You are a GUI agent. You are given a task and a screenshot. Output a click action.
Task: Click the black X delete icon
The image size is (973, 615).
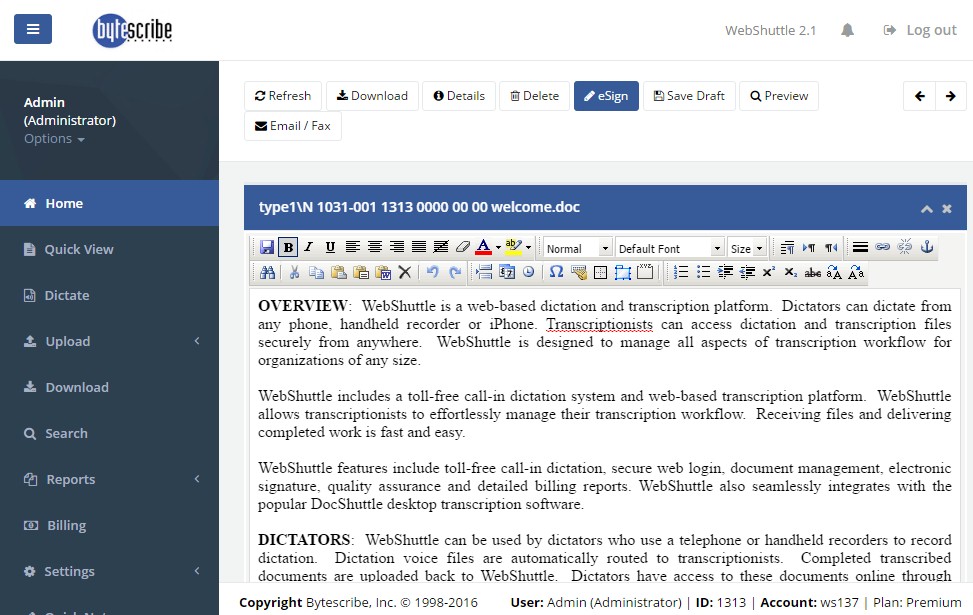click(x=405, y=272)
